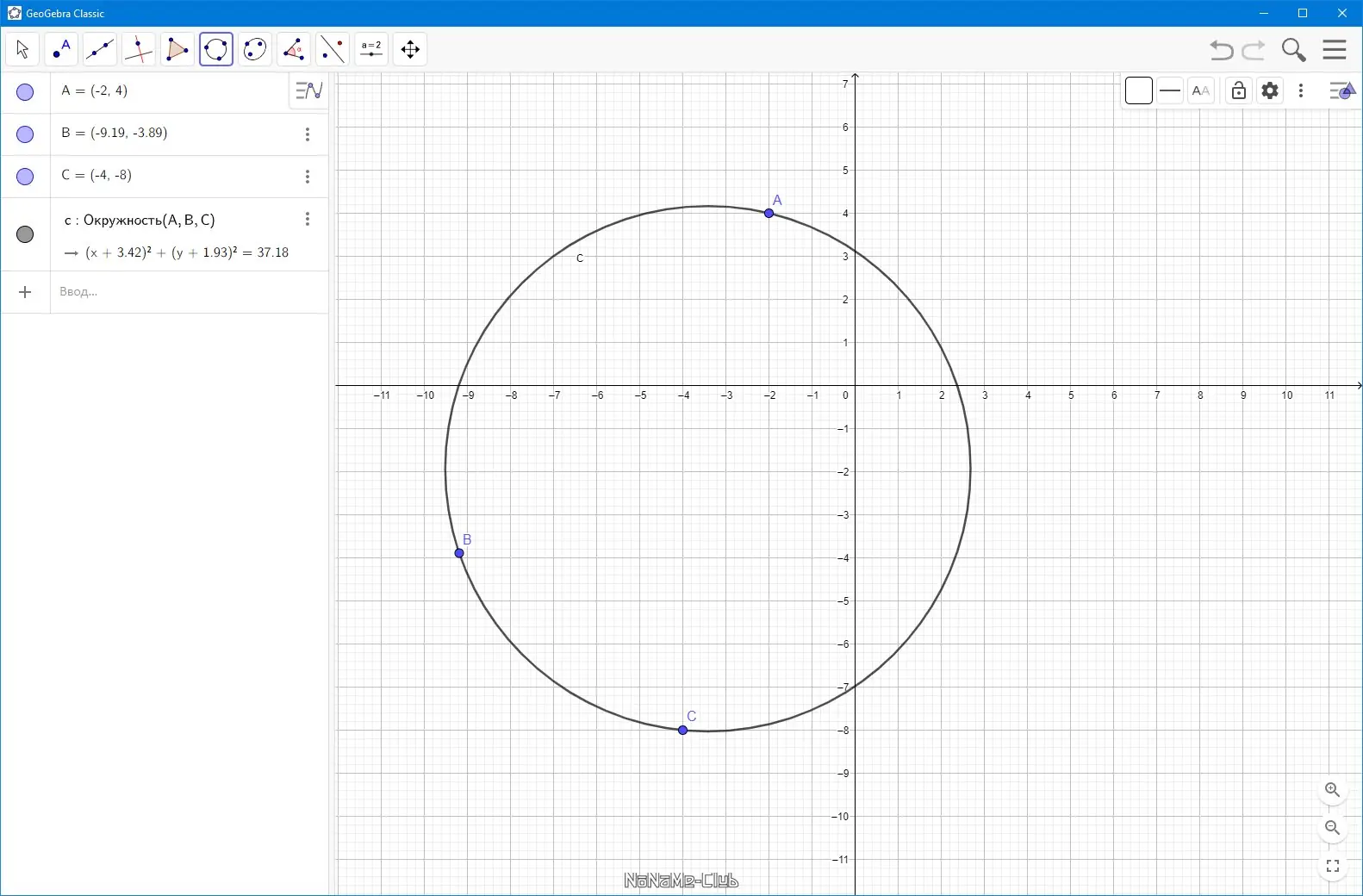
Task: Select the Line through two points tool
Action: click(x=100, y=49)
